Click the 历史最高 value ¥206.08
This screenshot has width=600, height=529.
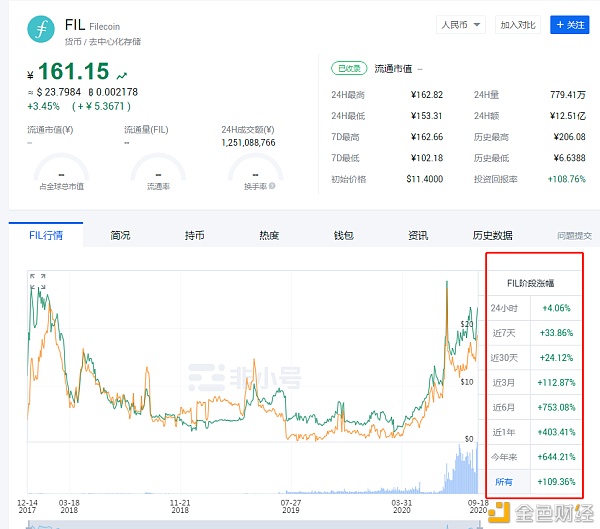click(x=570, y=137)
